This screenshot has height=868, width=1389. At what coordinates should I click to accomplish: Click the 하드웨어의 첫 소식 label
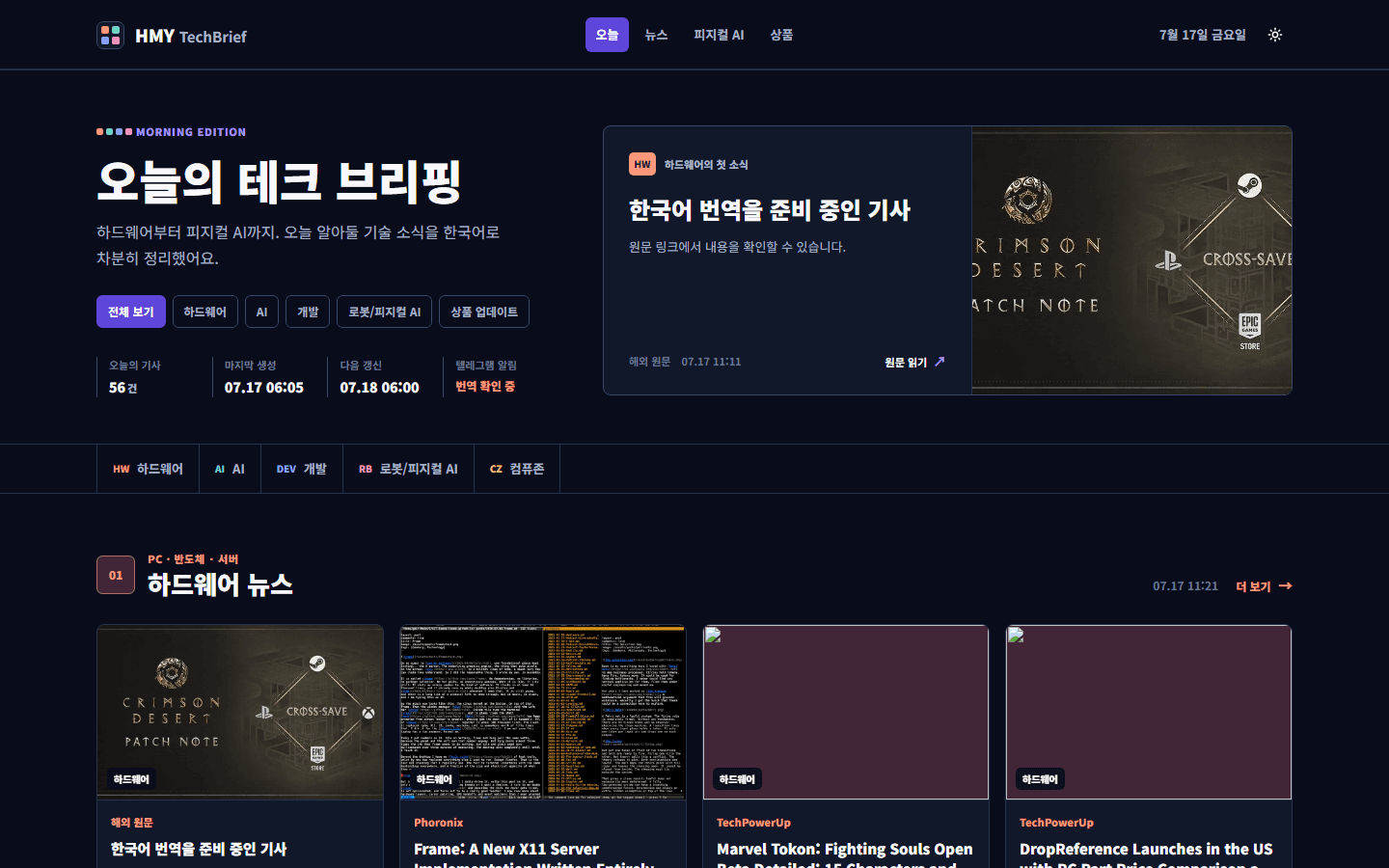click(x=706, y=165)
